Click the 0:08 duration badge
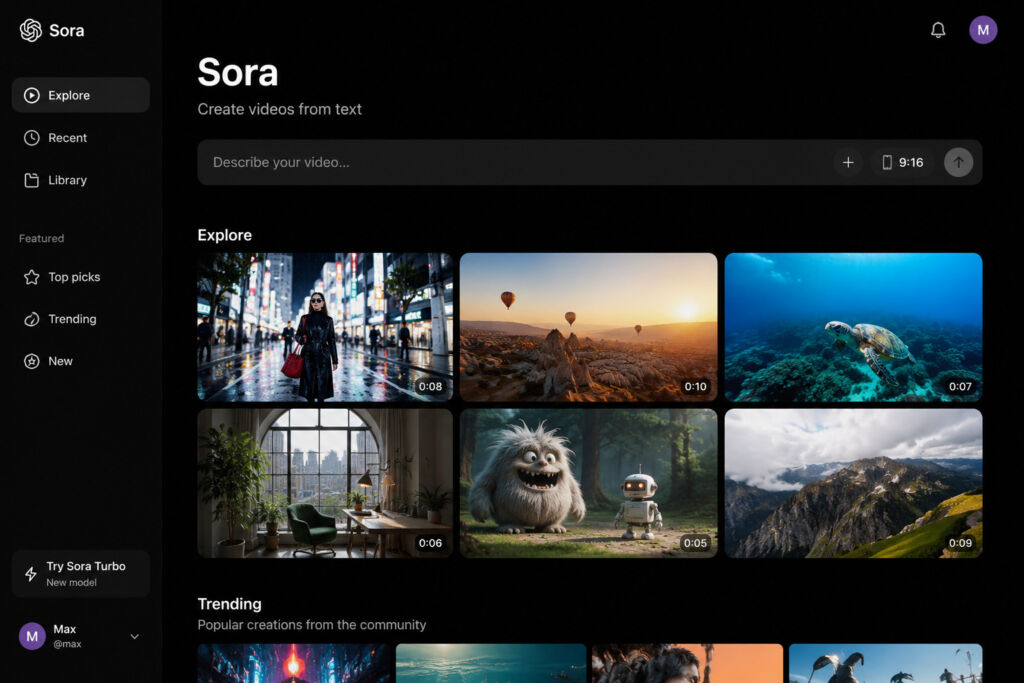 point(430,387)
